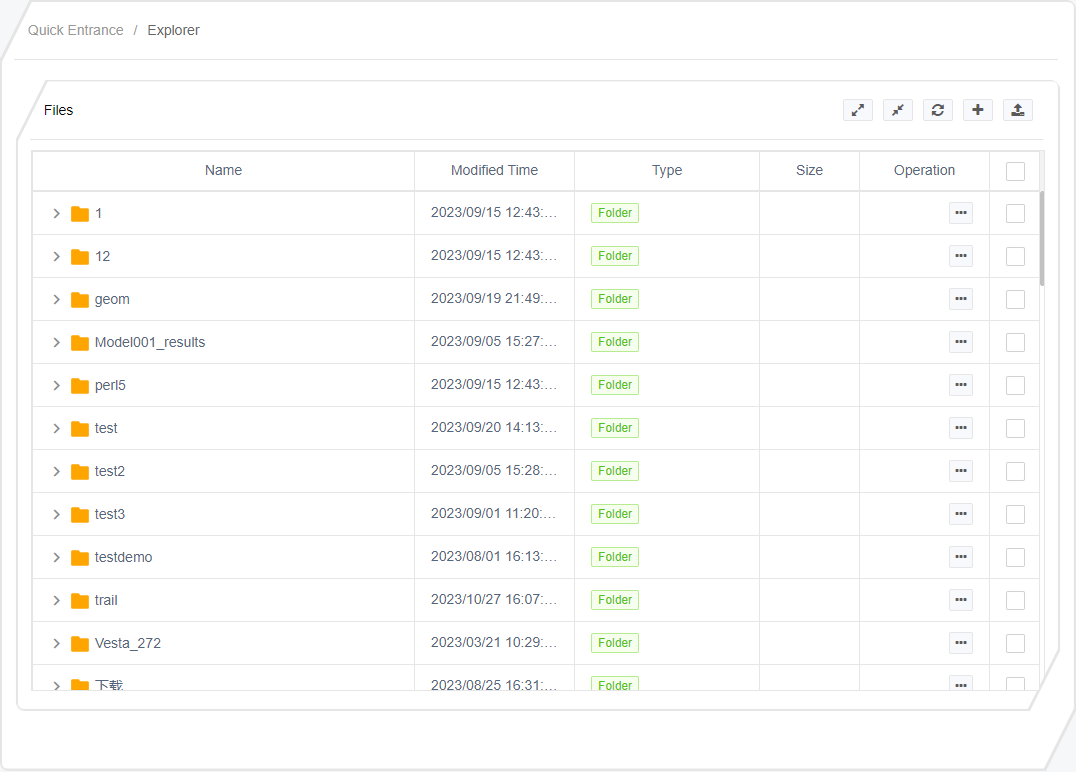This screenshot has height=772, width=1076.
Task: Select the testdemo folder name
Action: click(x=124, y=557)
